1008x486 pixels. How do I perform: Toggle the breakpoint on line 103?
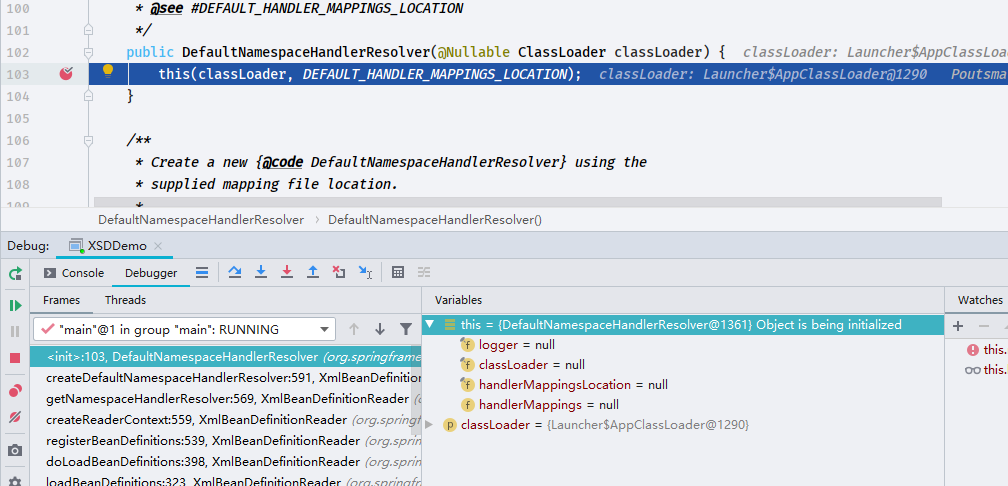coord(66,74)
